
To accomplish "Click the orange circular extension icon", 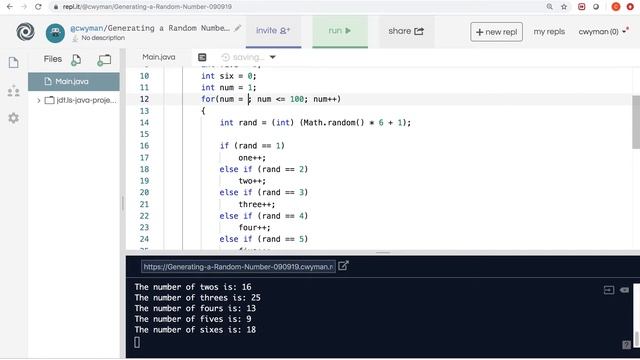I will pos(616,7).
